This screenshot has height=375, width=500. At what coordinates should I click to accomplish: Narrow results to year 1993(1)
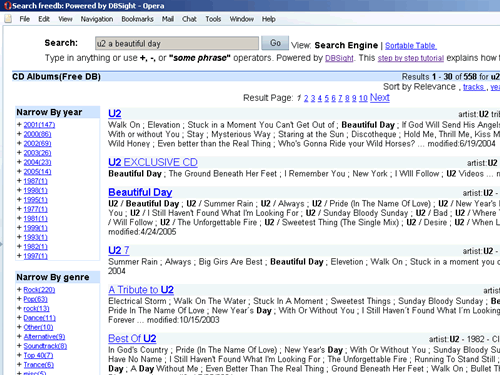(36, 237)
